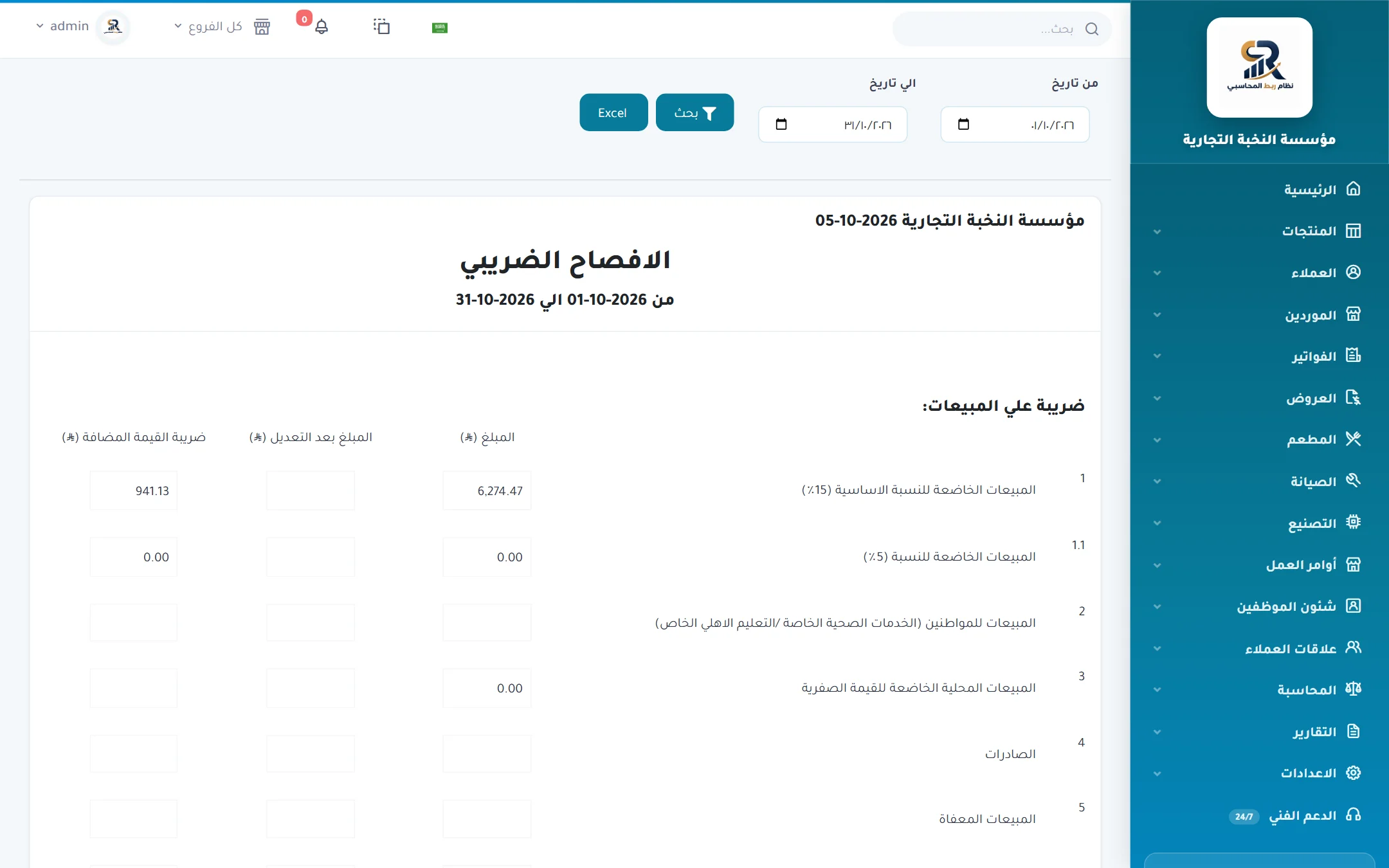Click the Saudi flag language icon
This screenshot has height=868, width=1389.
click(x=440, y=28)
